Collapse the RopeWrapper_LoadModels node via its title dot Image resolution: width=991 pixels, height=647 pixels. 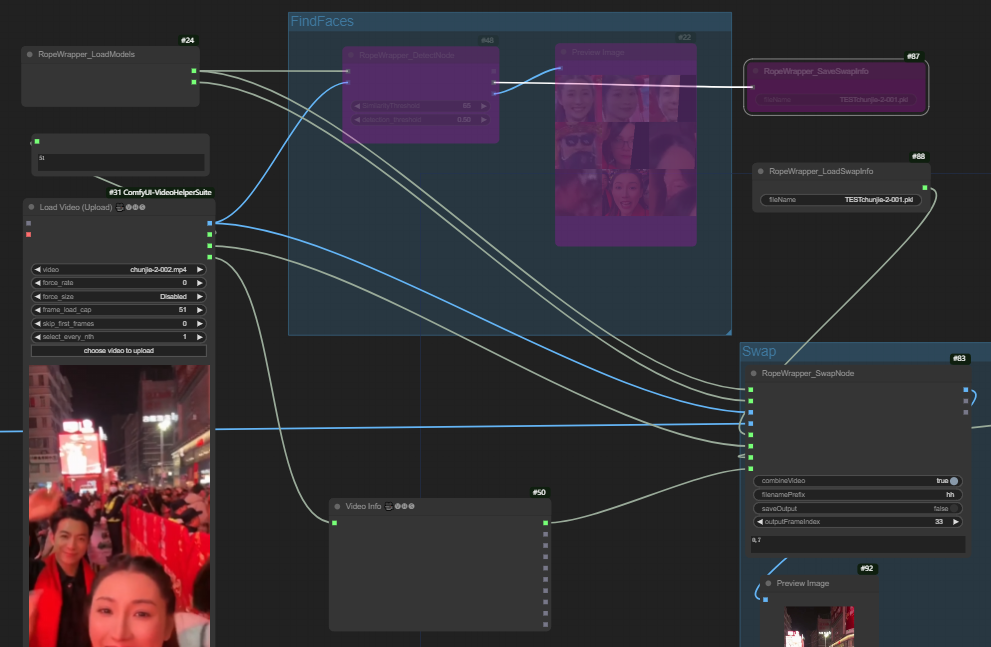point(30,54)
